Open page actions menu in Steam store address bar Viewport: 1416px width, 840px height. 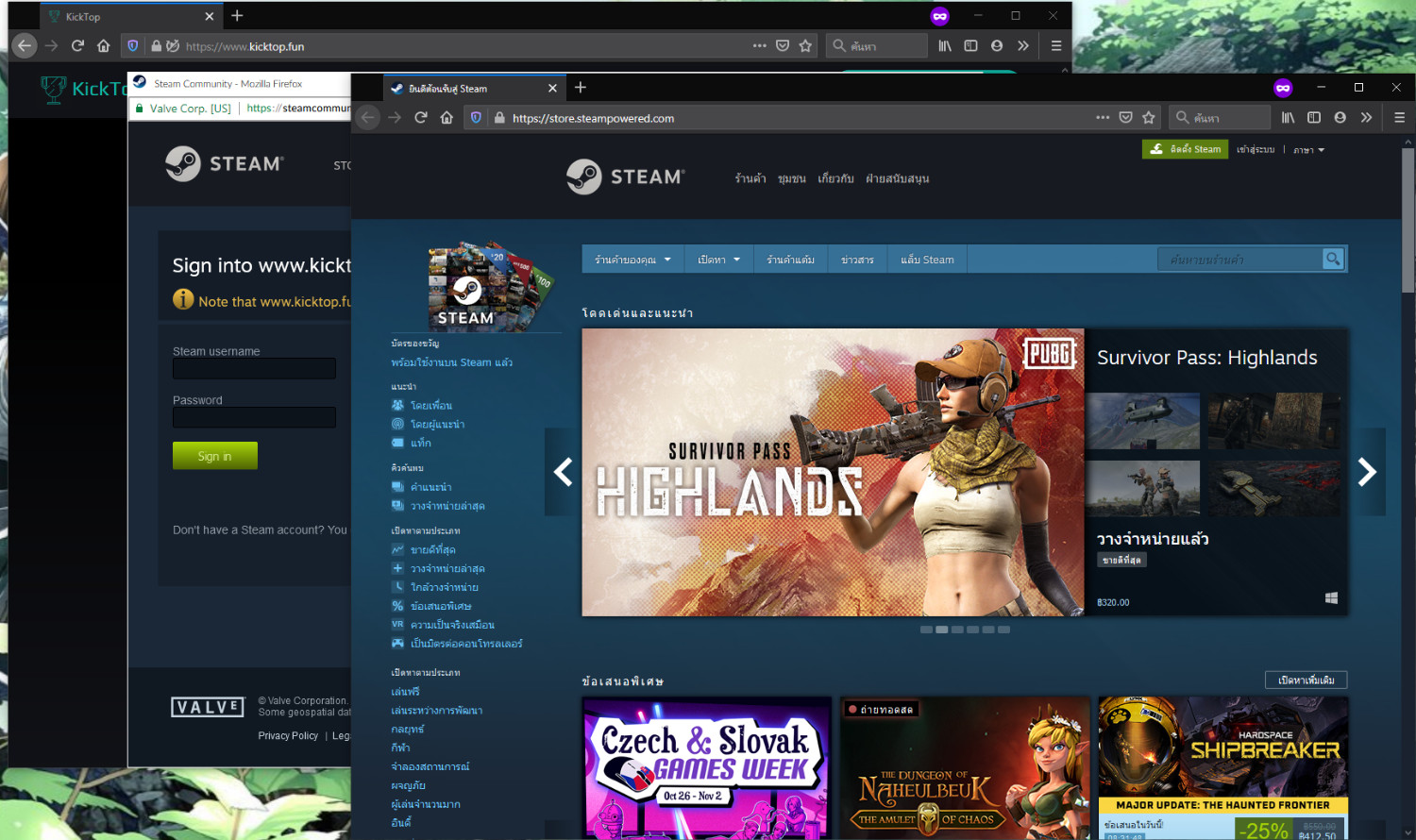1103,118
